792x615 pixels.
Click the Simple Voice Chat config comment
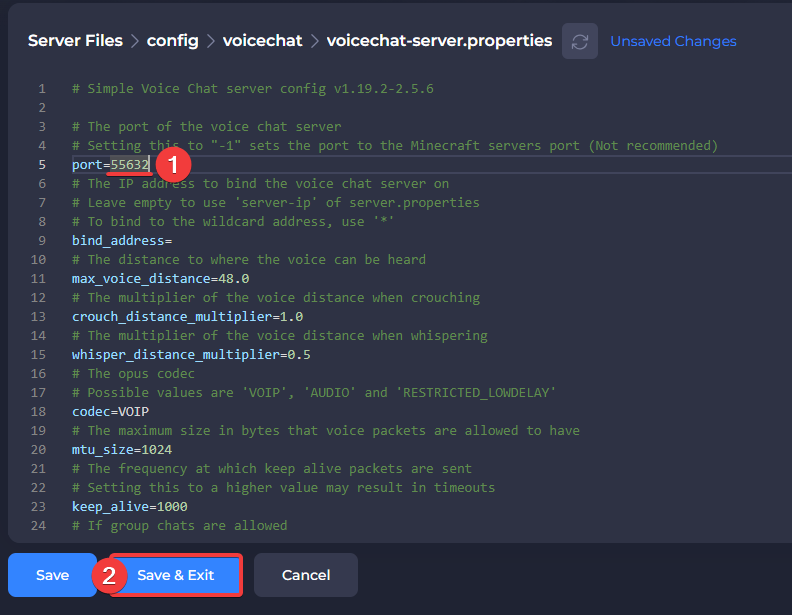[253, 89]
